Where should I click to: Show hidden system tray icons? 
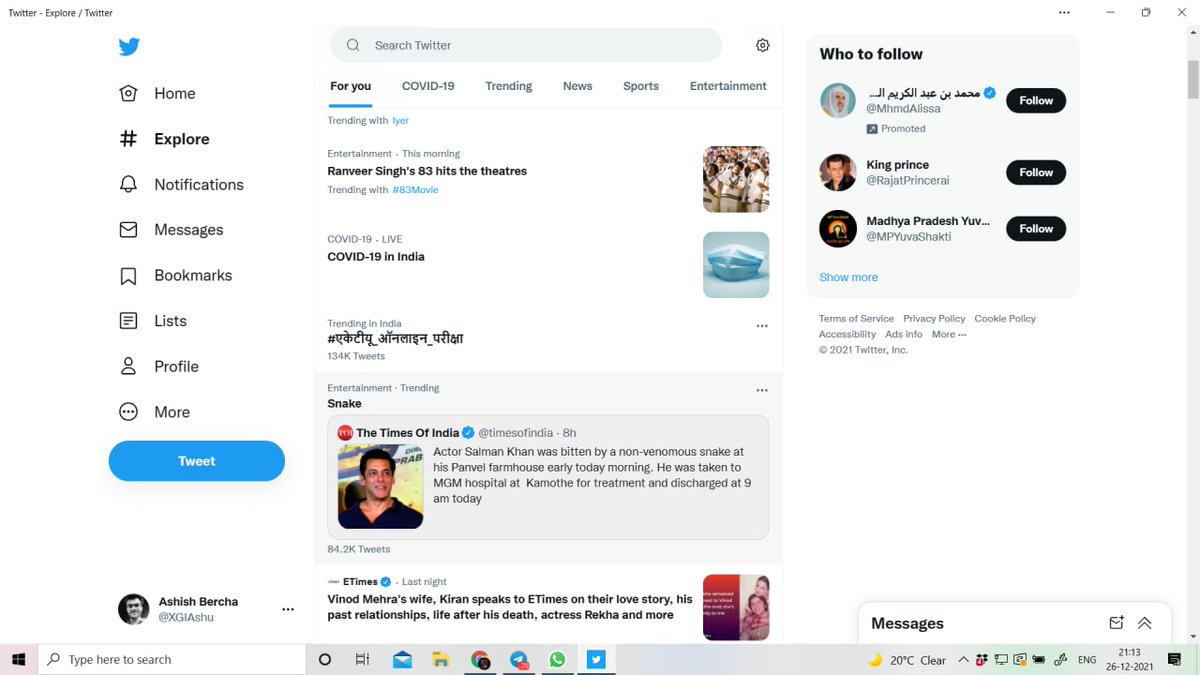tap(963, 660)
